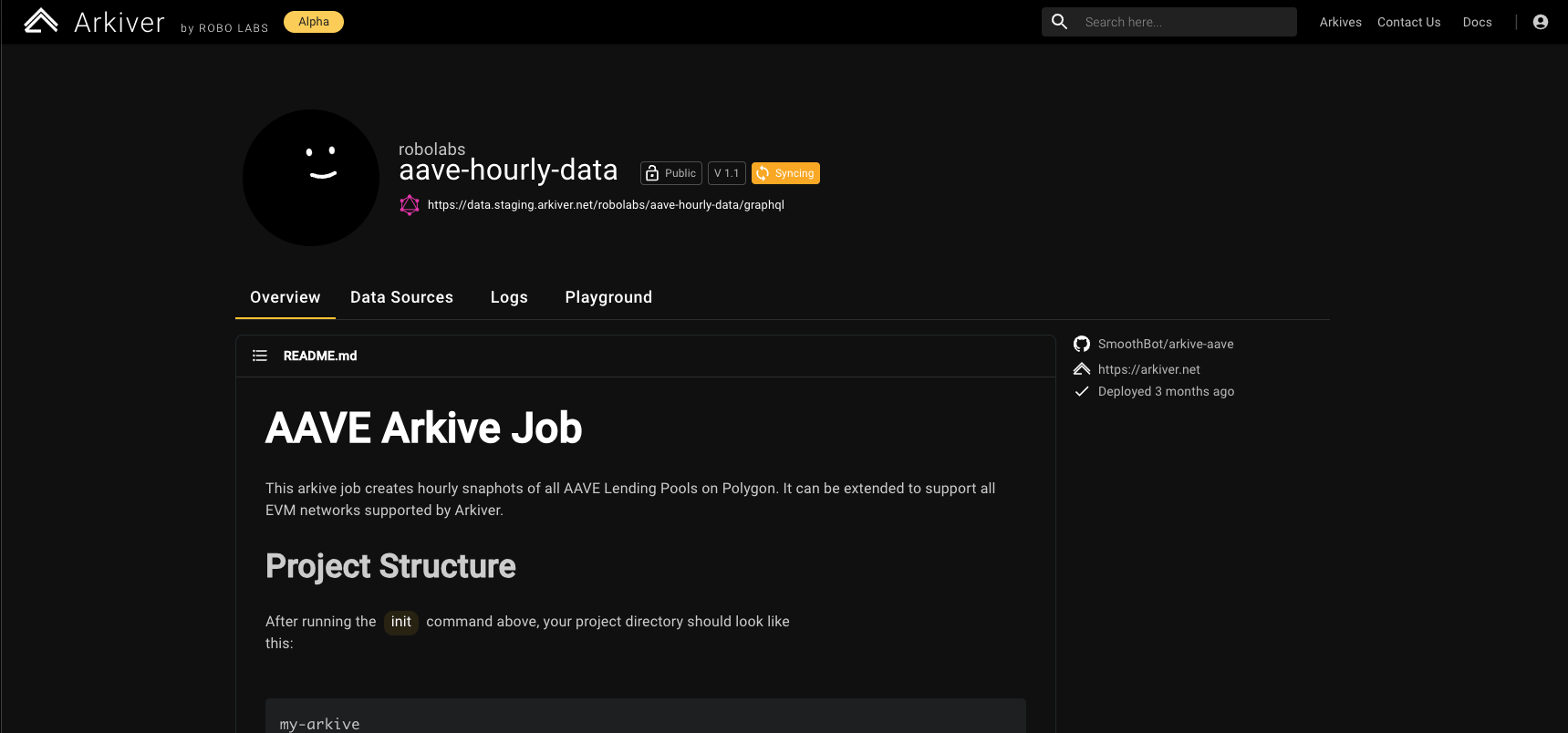Click the Public lock icon
This screenshot has width=1568, height=733.
[652, 173]
